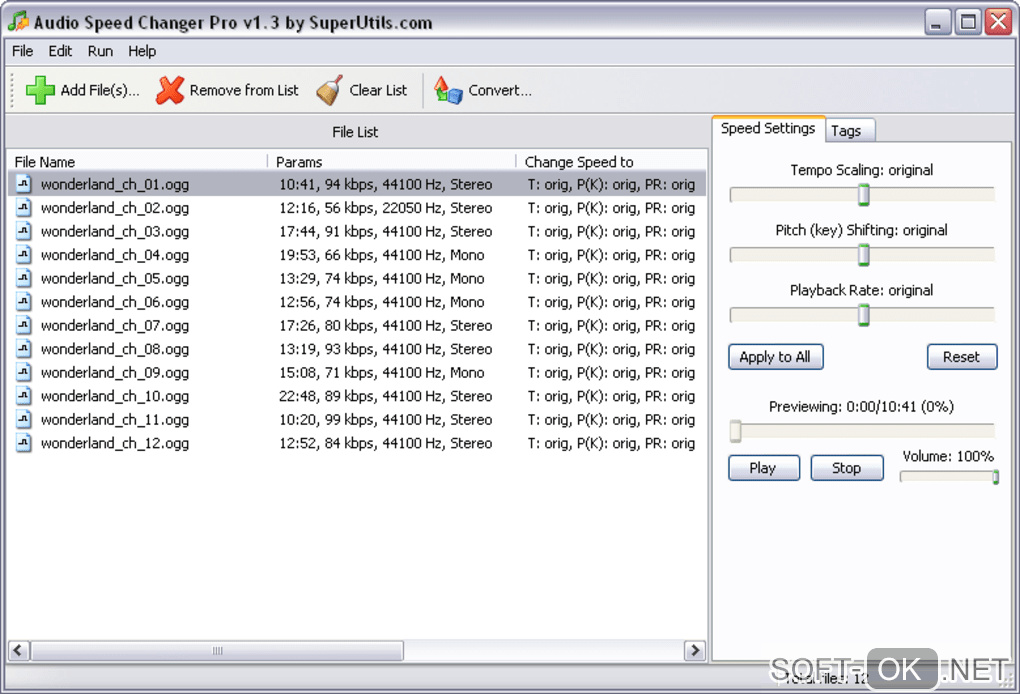Click file icon of wonderland_ch_01.ogg

[23, 184]
